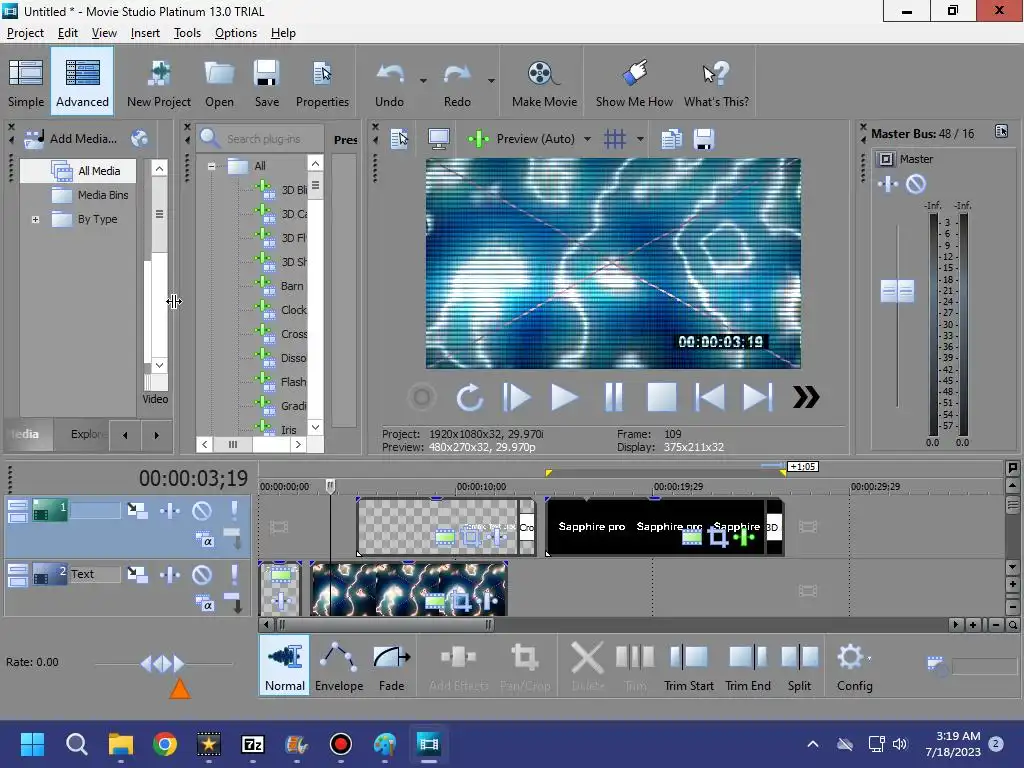Viewport: 1024px width, 768px height.
Task: Open Track FX on Text track
Action: tap(170, 575)
